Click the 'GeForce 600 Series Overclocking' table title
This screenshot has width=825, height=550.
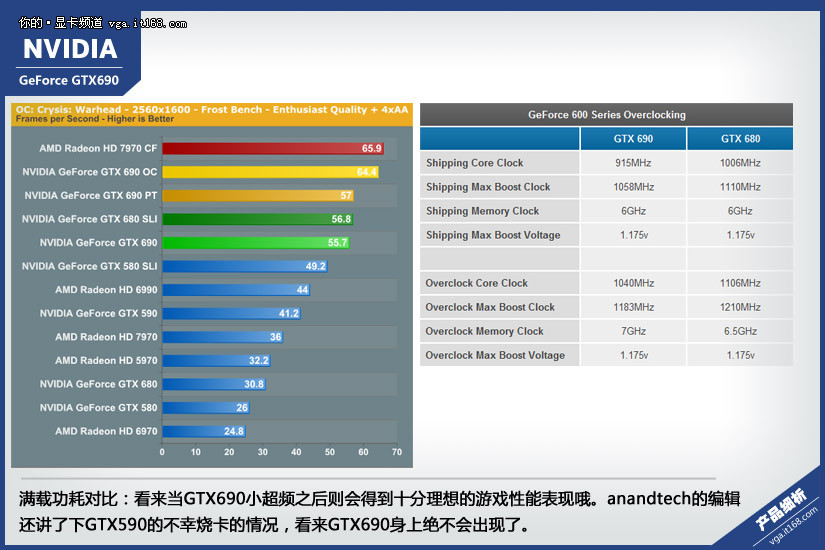[607, 115]
